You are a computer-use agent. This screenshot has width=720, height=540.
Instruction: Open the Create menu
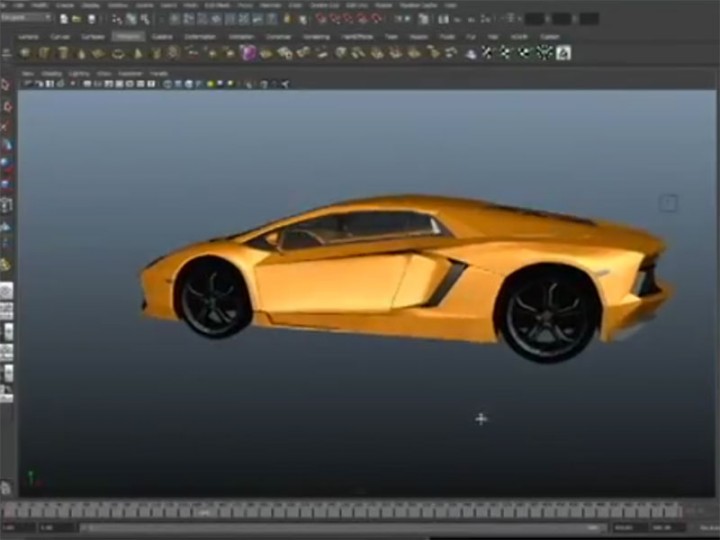coord(65,6)
